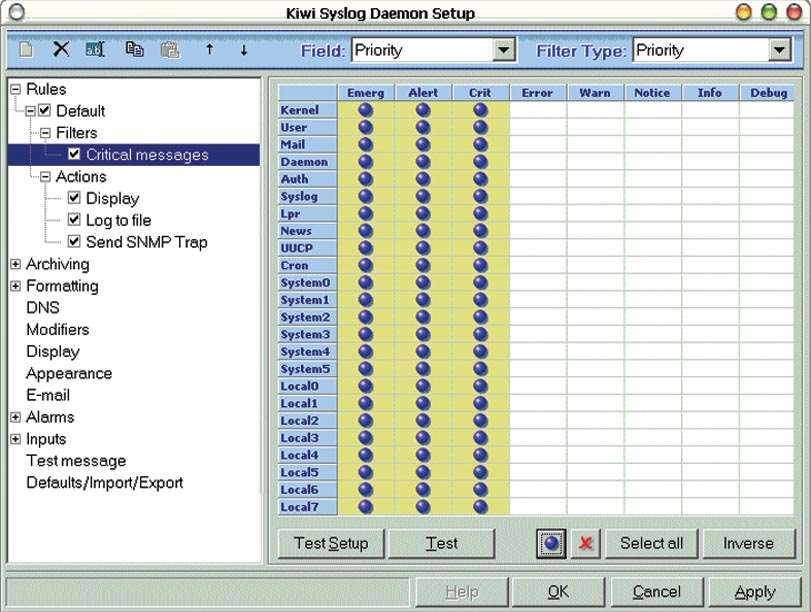Click the Test button
The width and height of the screenshot is (811, 612).
[441, 543]
